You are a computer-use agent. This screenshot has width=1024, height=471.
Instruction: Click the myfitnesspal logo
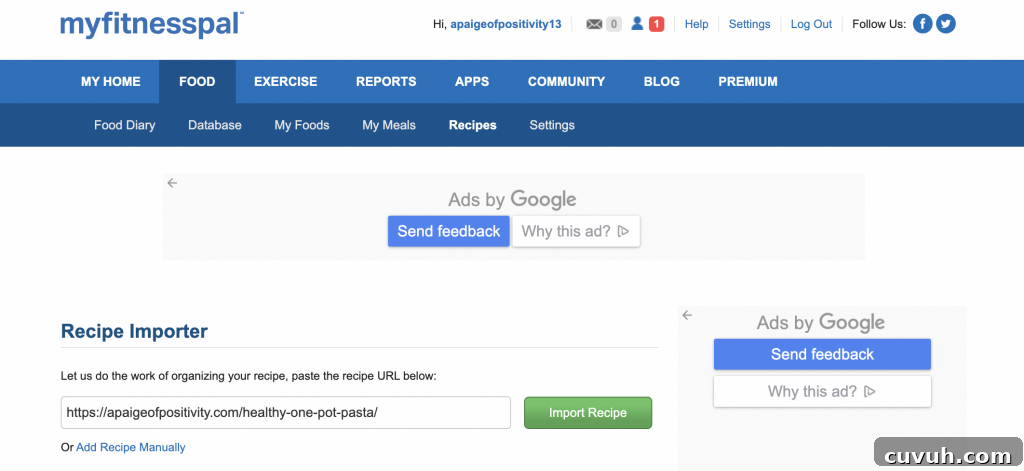(152, 24)
